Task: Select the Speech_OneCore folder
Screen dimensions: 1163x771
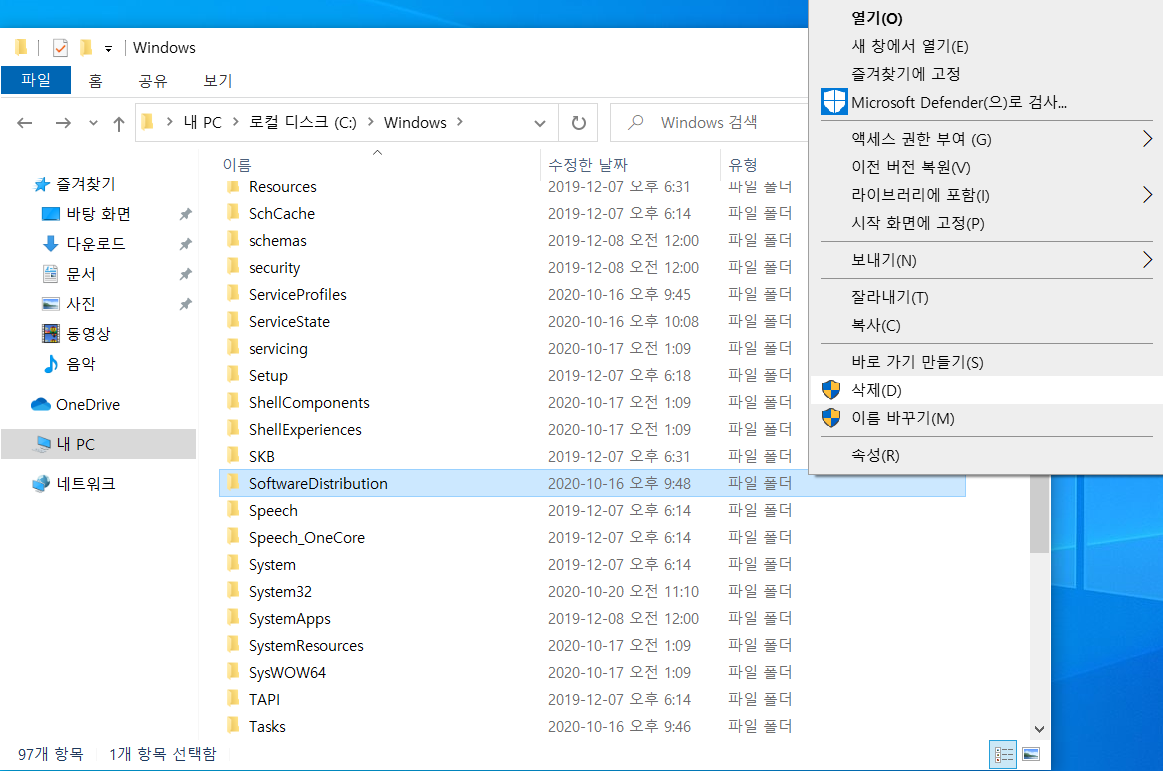Action: coord(306,537)
